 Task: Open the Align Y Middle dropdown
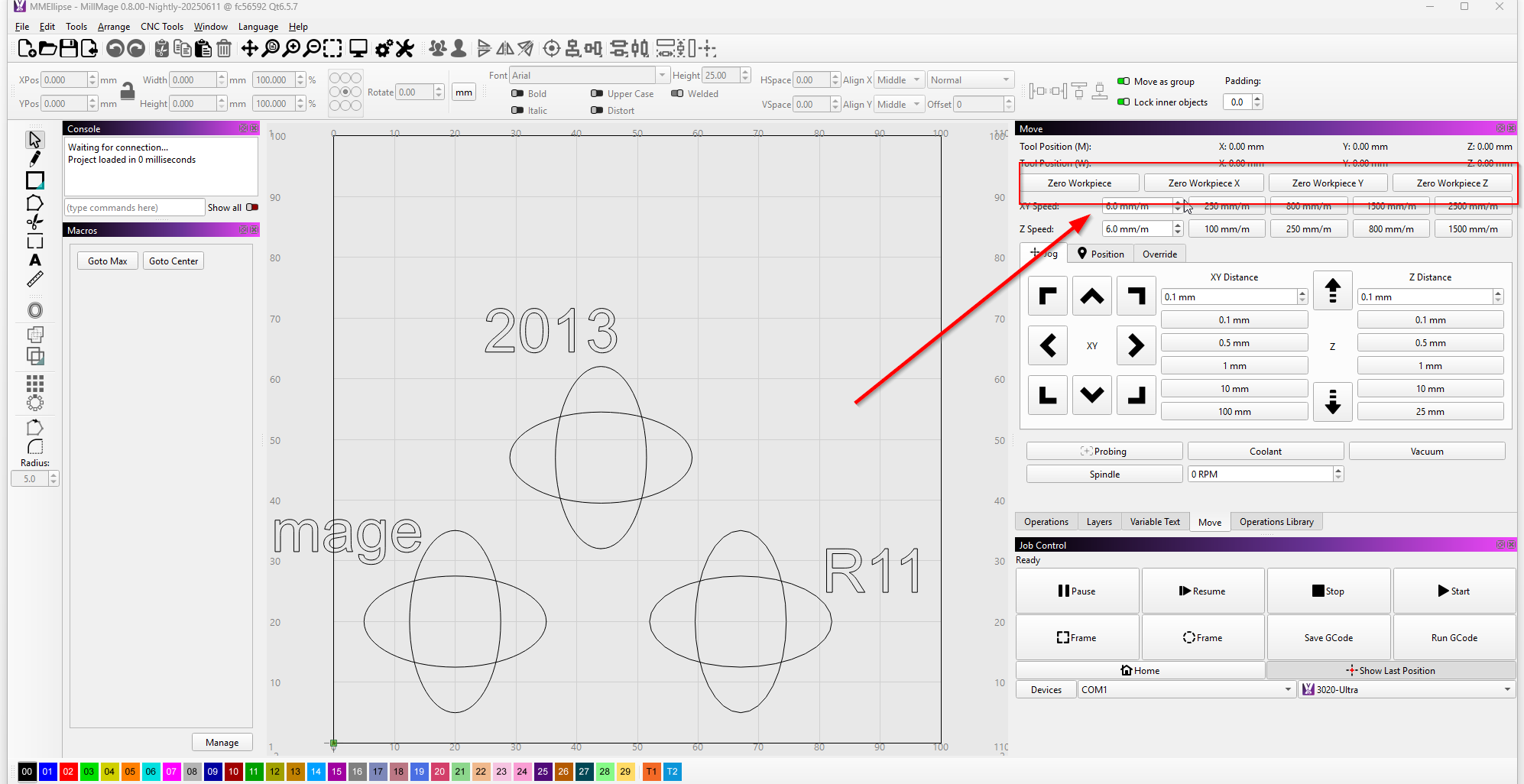898,104
